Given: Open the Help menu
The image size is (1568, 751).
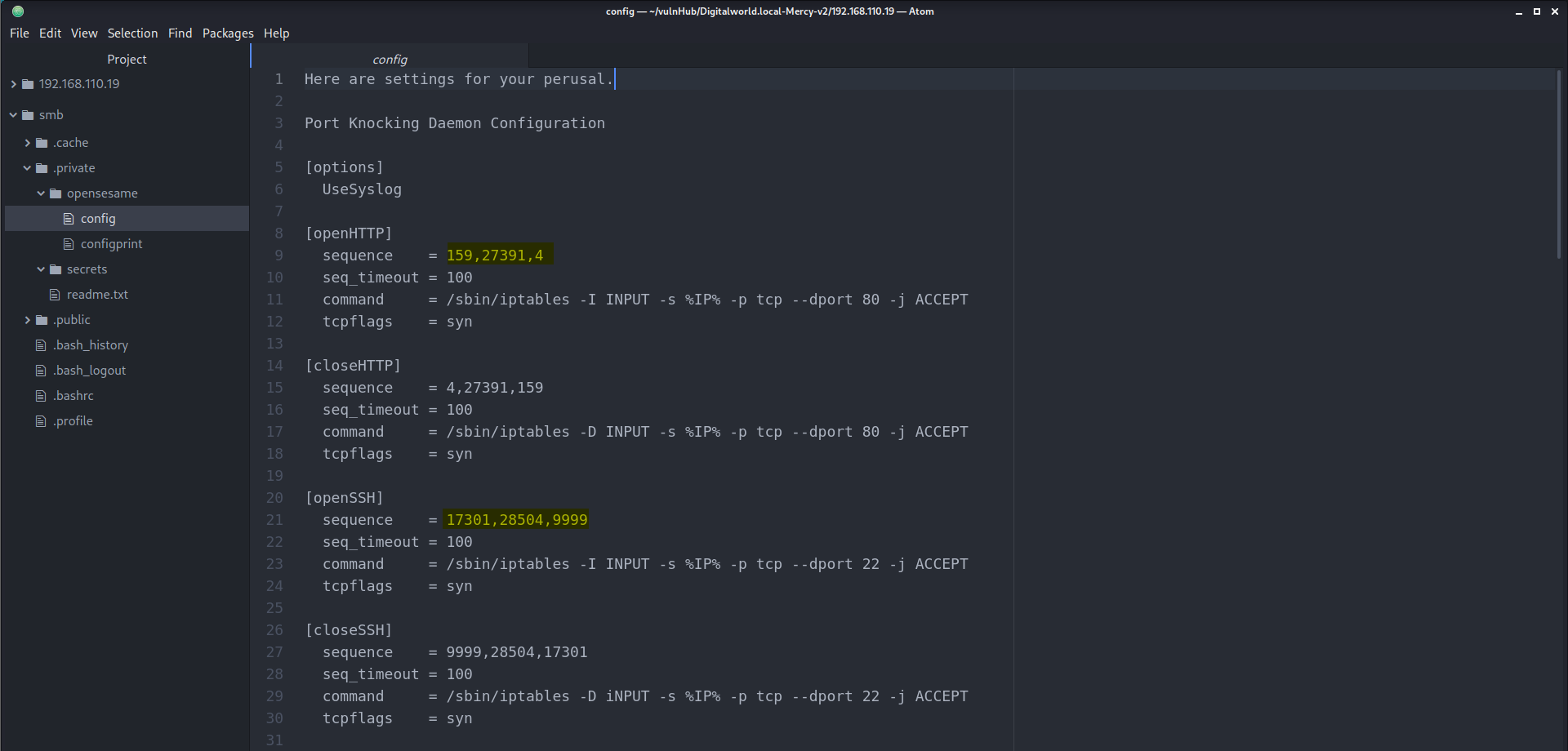Looking at the screenshot, I should click(x=276, y=33).
